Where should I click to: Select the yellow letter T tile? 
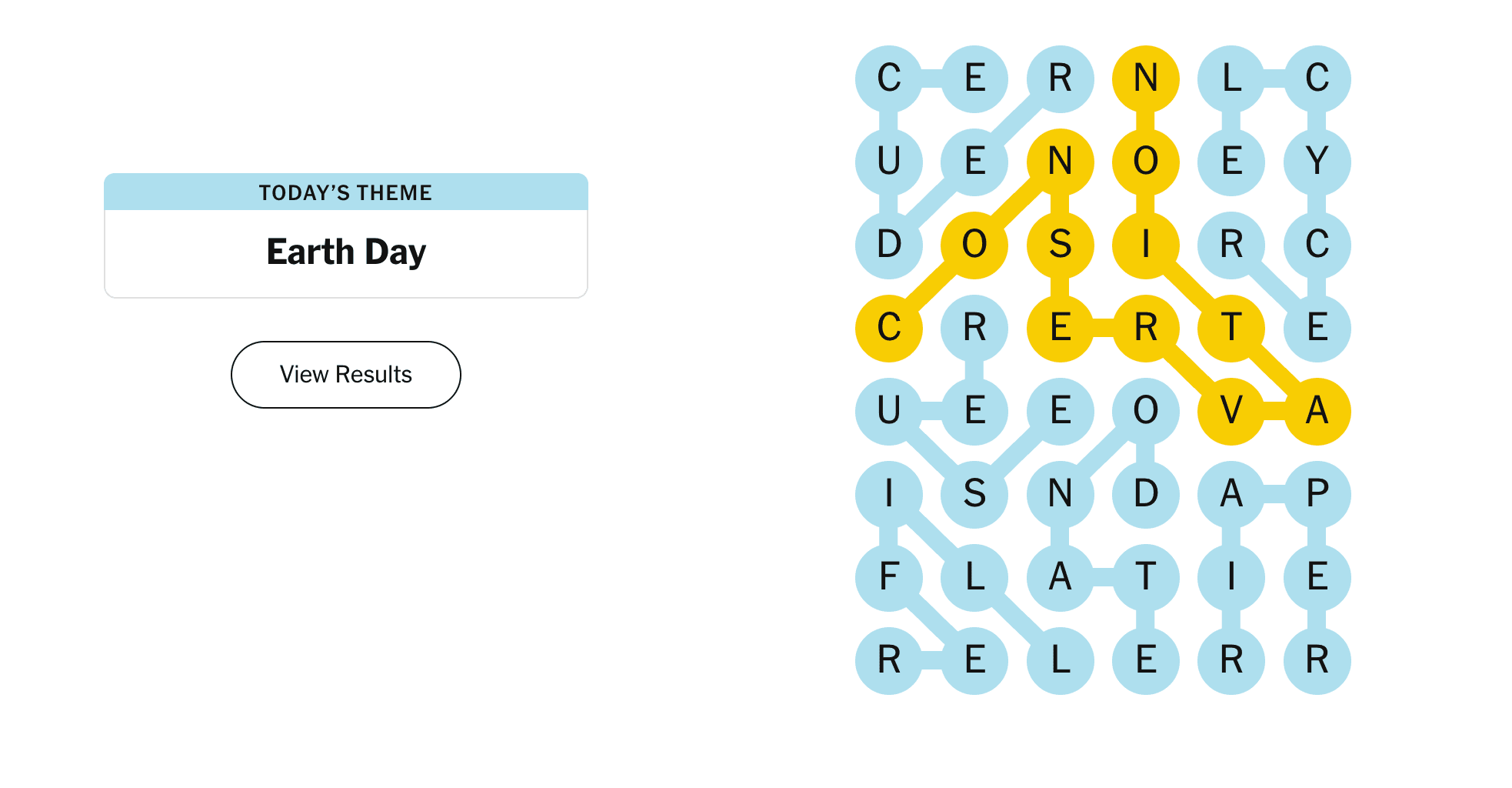(x=1231, y=328)
